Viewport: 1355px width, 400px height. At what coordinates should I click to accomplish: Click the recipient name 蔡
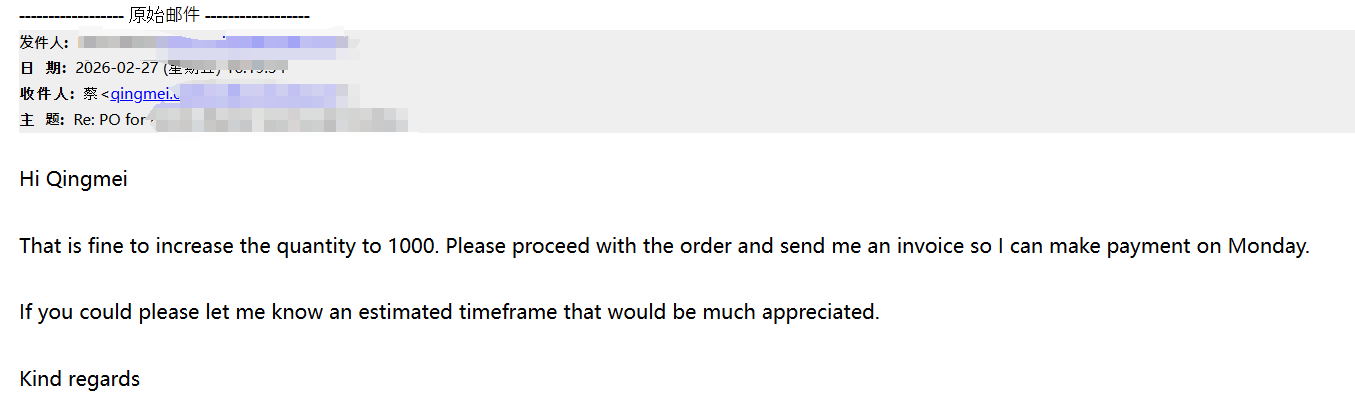pyautogui.click(x=90, y=94)
